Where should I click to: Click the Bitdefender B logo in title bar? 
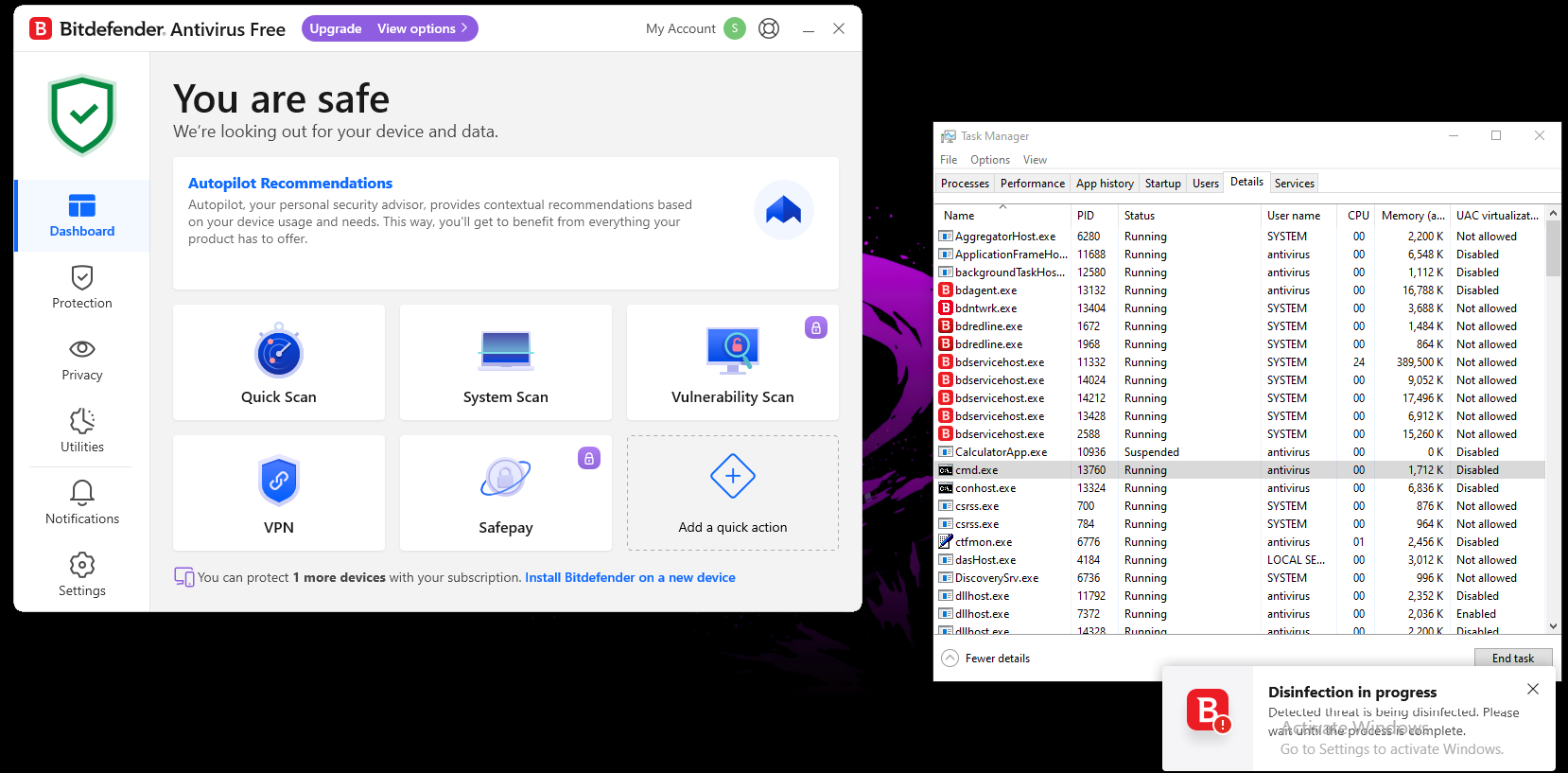pyautogui.click(x=41, y=28)
